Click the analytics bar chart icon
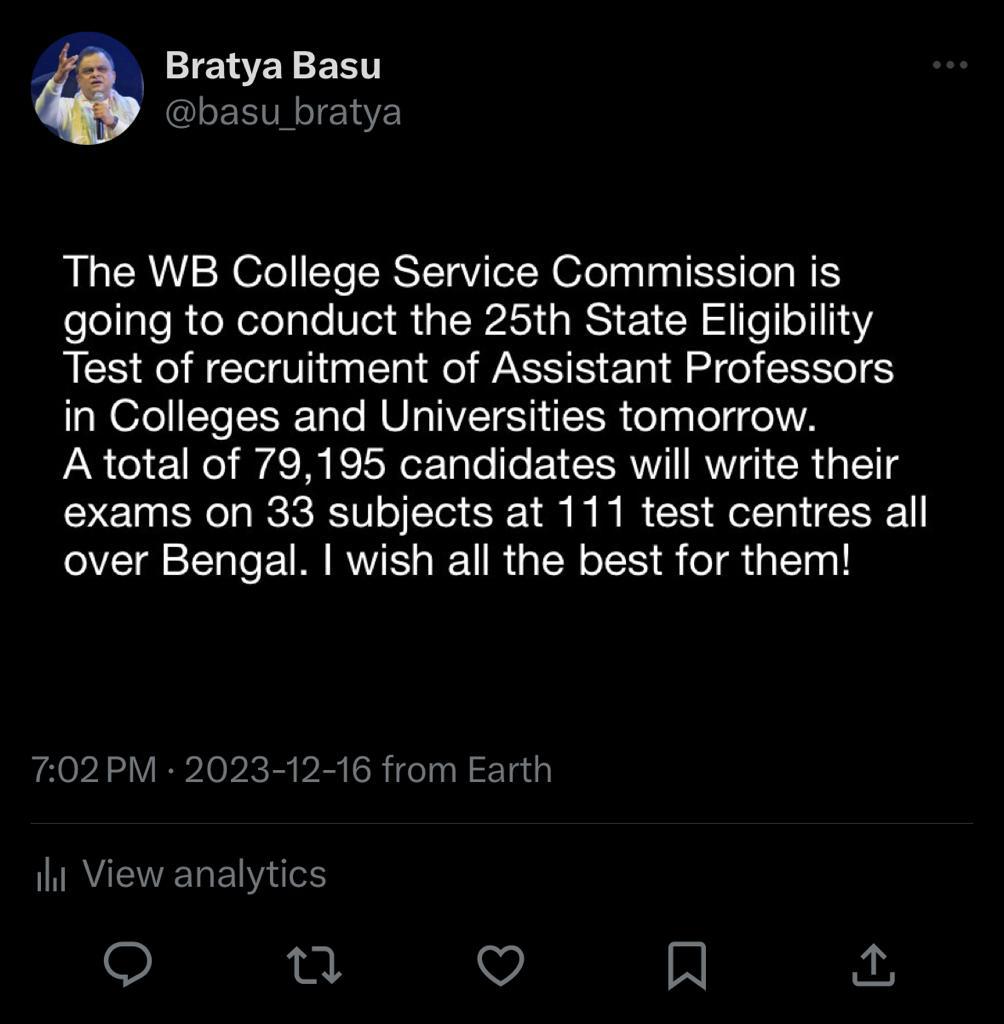1004x1024 pixels. click(x=50, y=875)
